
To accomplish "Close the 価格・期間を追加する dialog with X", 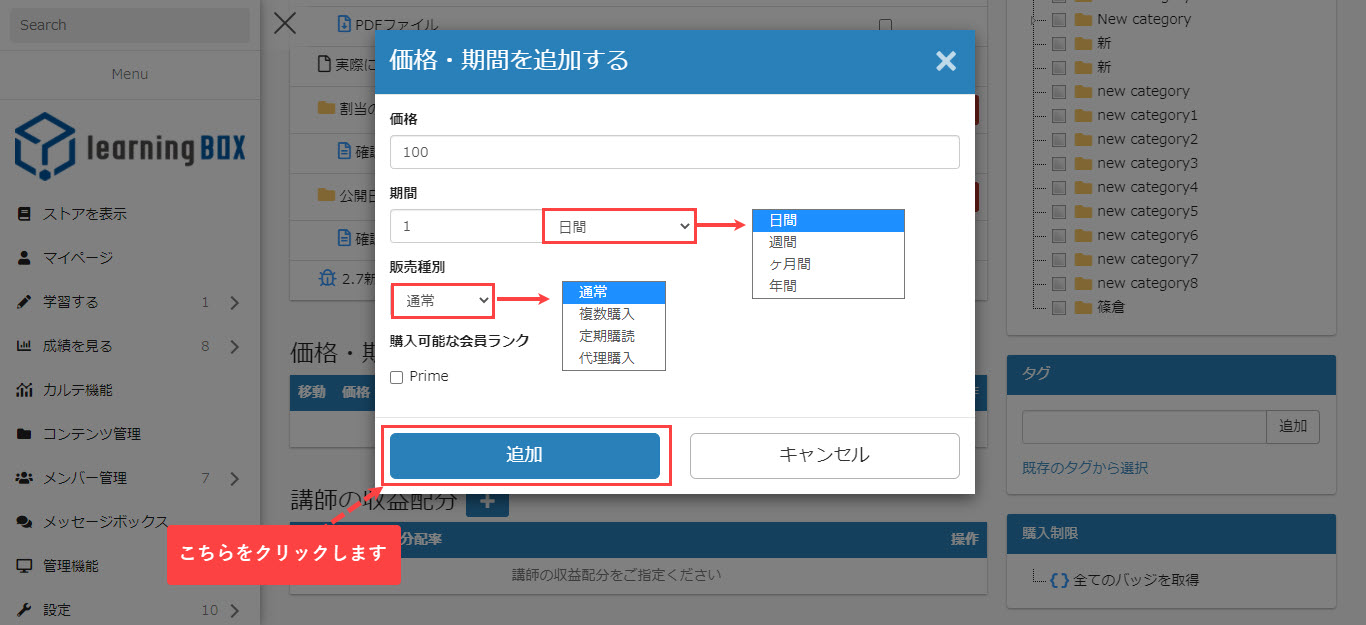I will click(945, 61).
